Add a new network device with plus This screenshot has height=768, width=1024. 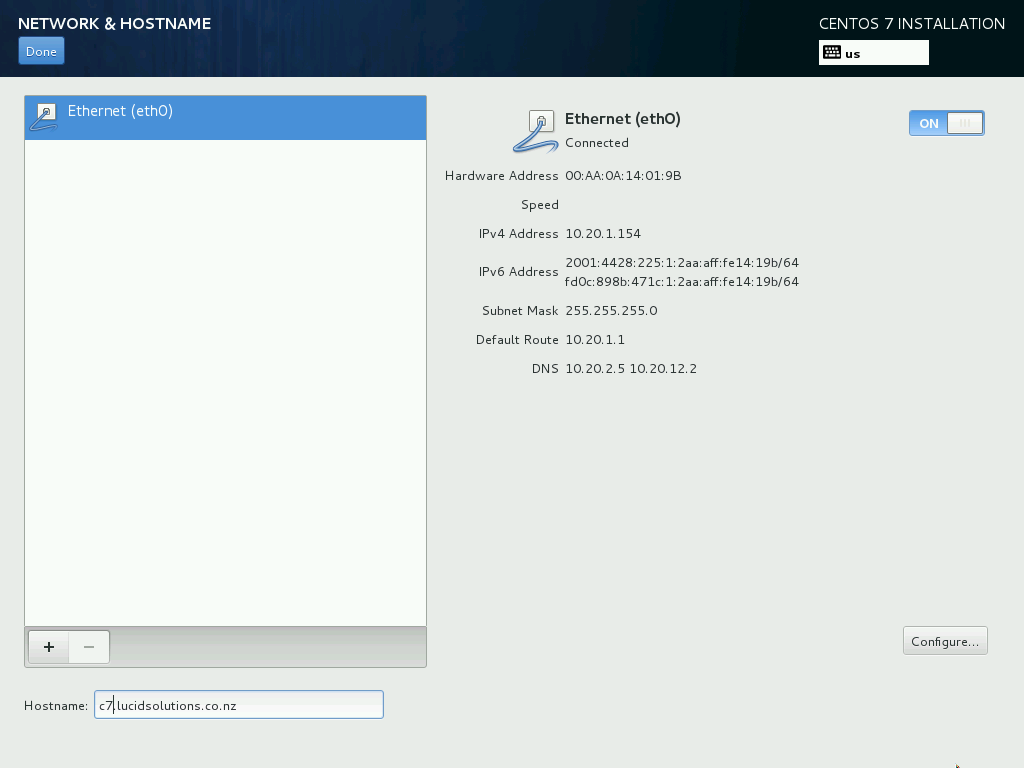pos(49,647)
